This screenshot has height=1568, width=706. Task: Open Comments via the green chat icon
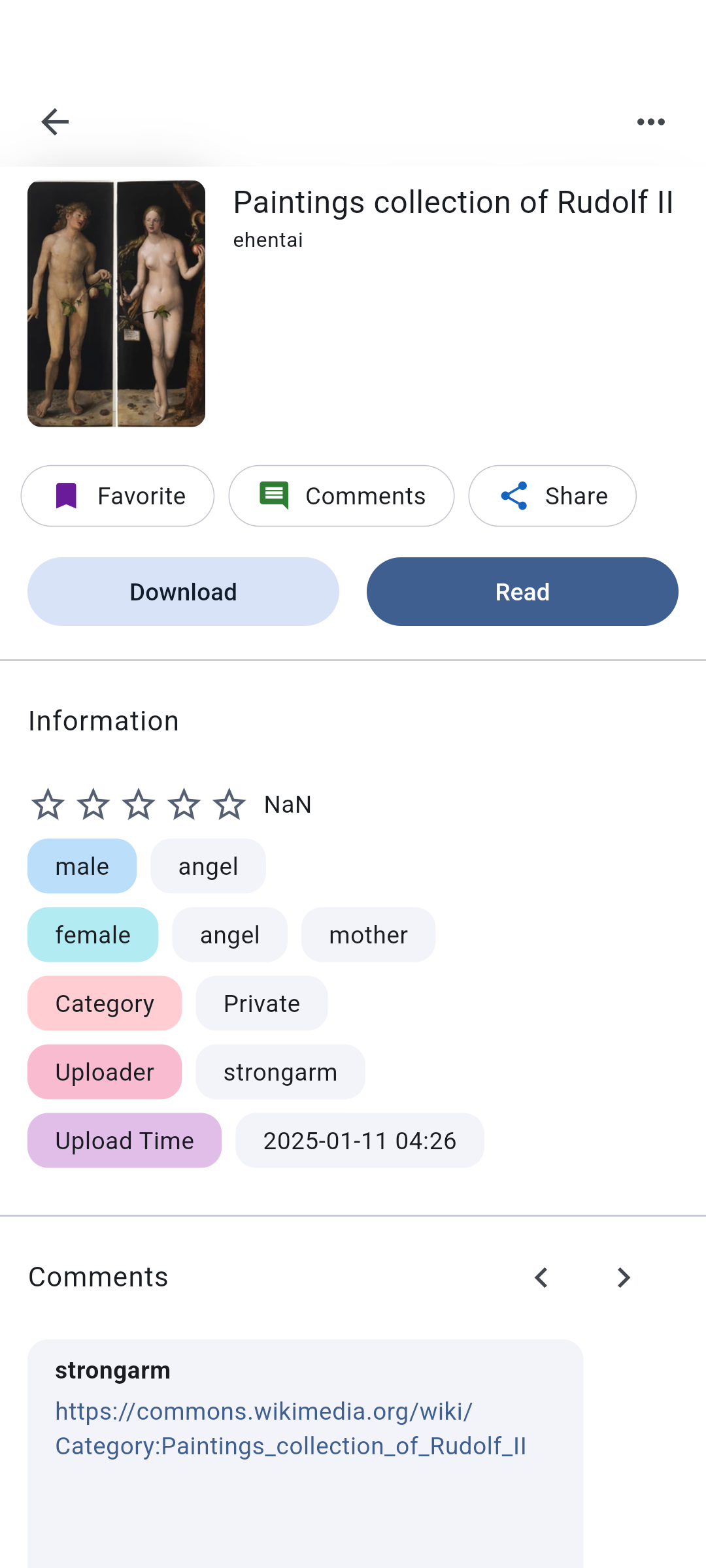pyautogui.click(x=274, y=496)
